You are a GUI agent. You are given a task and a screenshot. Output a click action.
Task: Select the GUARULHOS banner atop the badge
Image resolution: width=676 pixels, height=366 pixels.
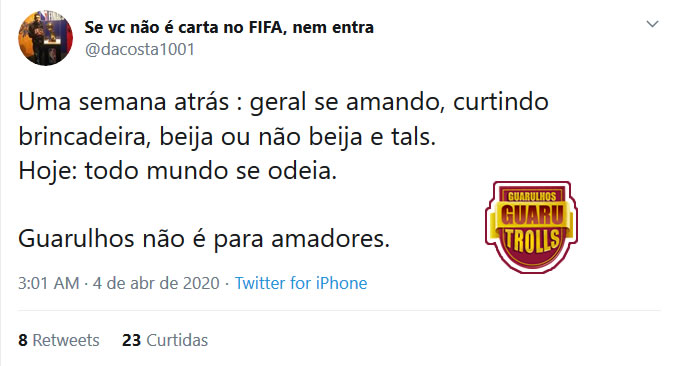point(532,197)
